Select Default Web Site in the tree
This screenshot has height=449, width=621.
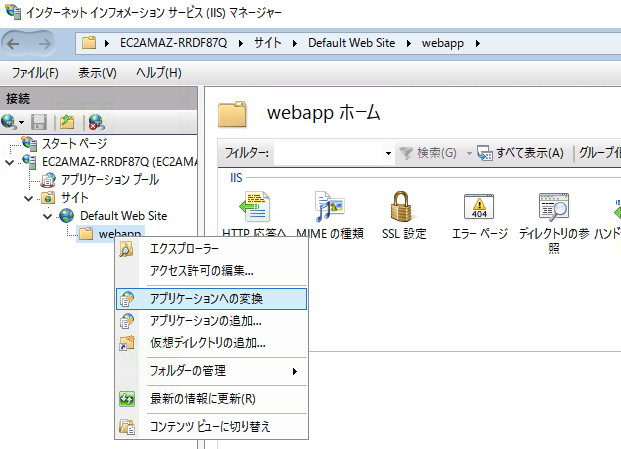click(x=124, y=216)
